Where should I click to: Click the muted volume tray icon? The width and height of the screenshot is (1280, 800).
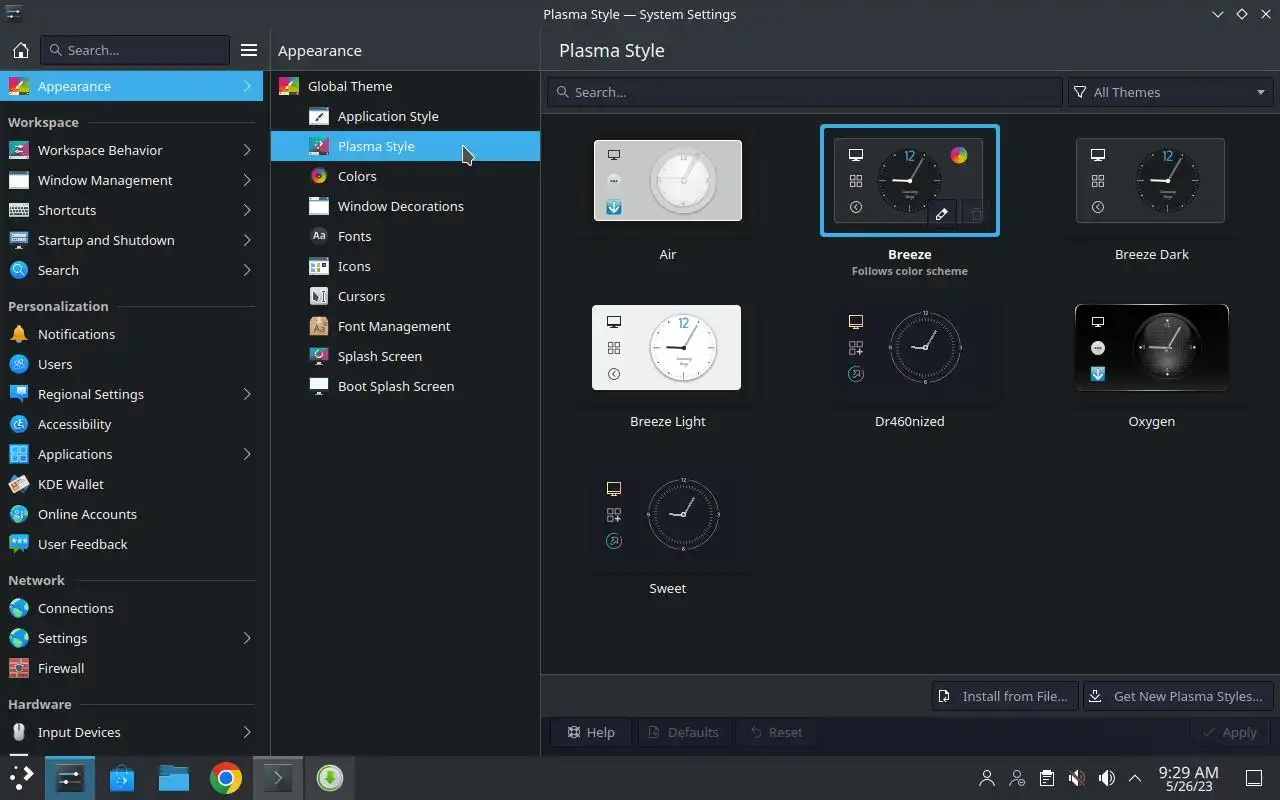point(1076,778)
